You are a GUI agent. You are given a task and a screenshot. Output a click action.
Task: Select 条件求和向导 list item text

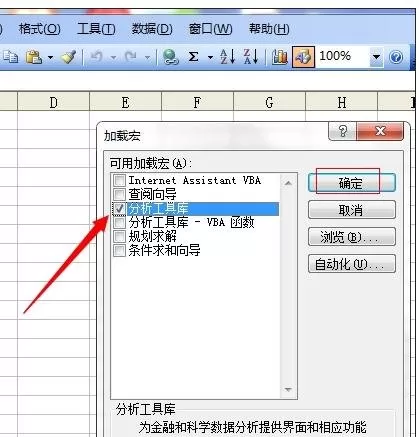(x=165, y=250)
